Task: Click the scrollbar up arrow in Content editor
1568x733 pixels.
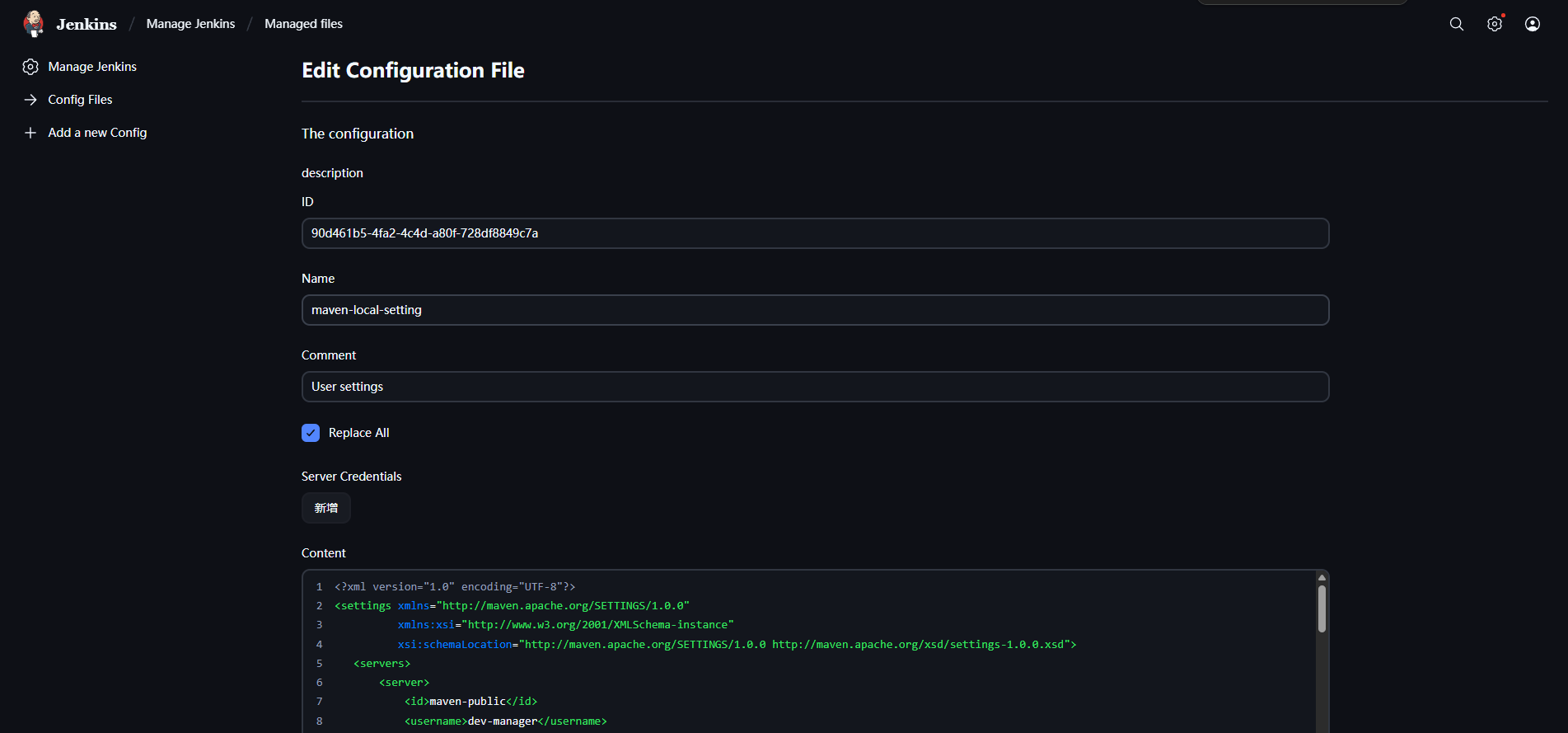Action: [1322, 577]
